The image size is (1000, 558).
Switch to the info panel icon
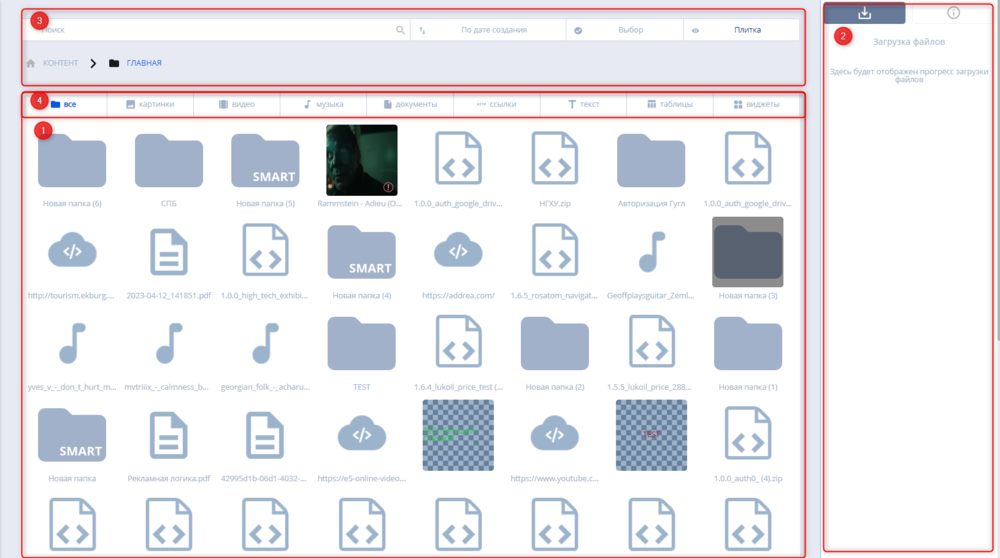953,13
